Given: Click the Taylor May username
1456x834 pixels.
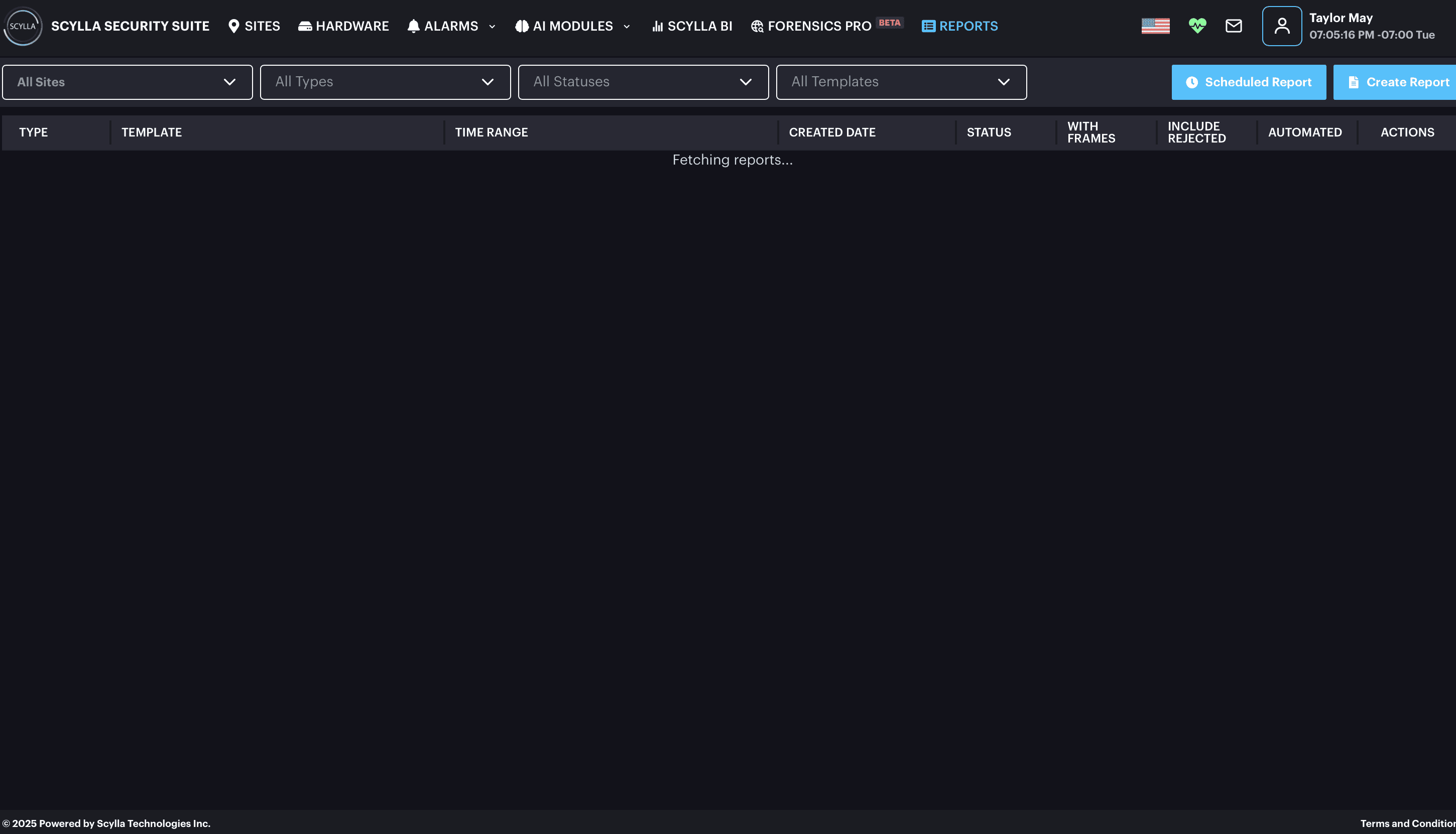Looking at the screenshot, I should tap(1341, 18).
